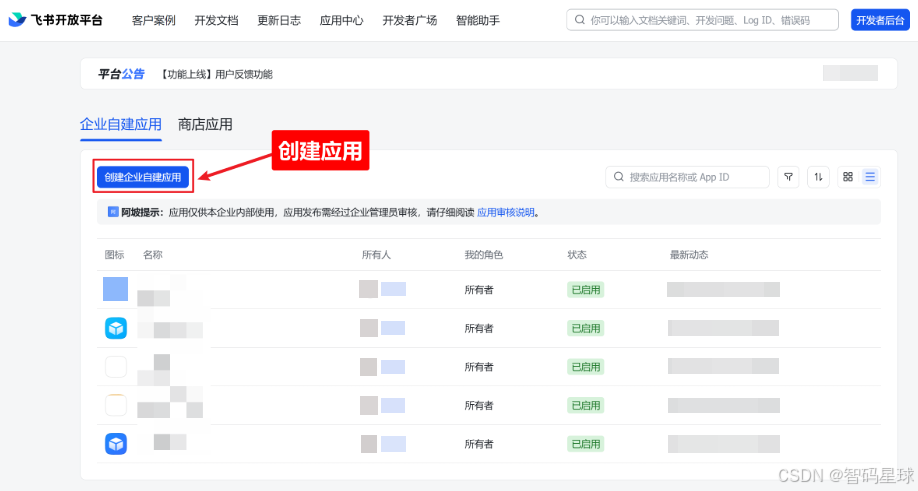Open 智能助手 in top navigation
Screen dimensions: 918x491
pos(478,20)
